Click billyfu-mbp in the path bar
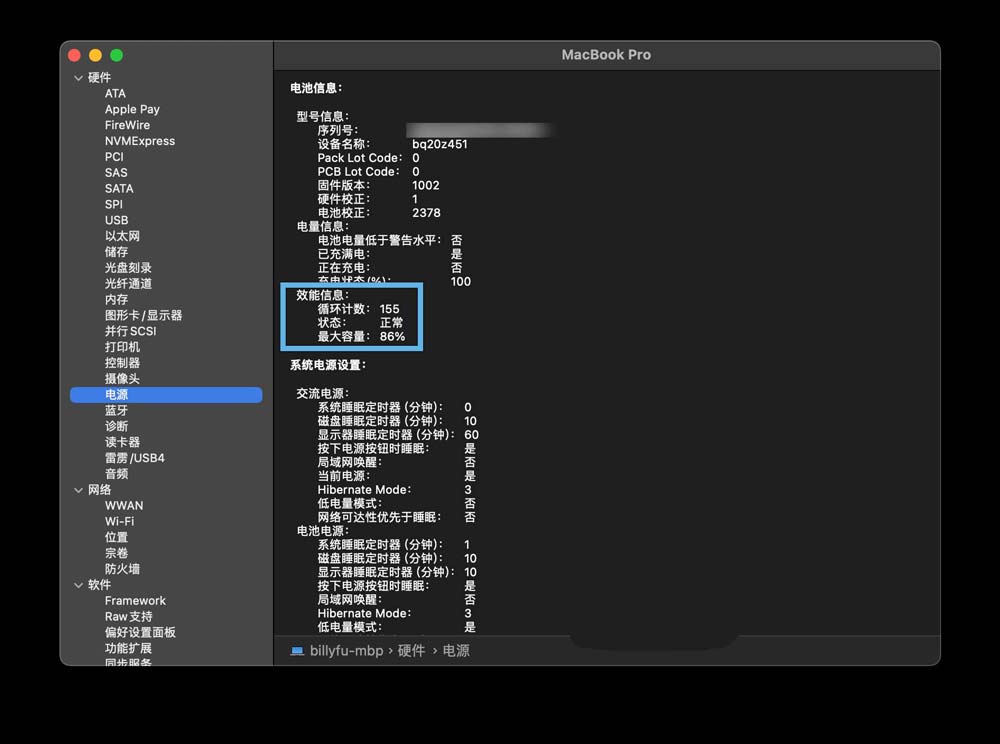1000x744 pixels. tap(346, 651)
